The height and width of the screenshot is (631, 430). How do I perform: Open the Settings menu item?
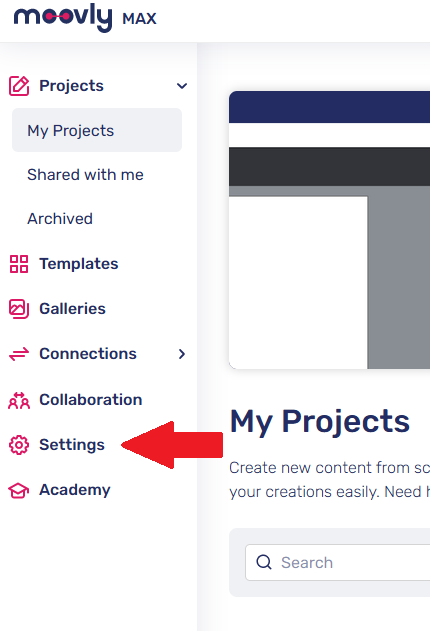click(72, 445)
